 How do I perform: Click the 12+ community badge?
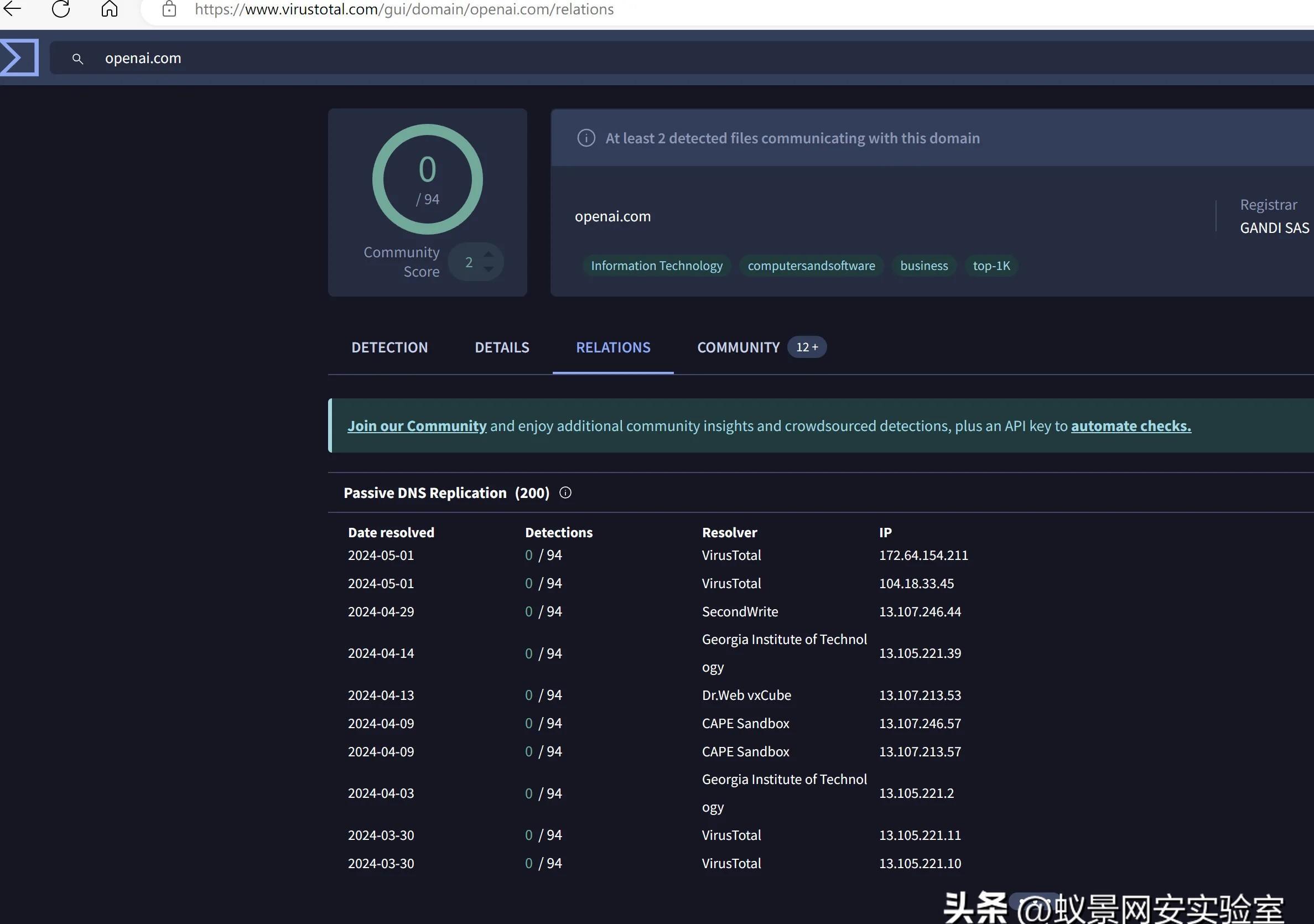(x=807, y=347)
